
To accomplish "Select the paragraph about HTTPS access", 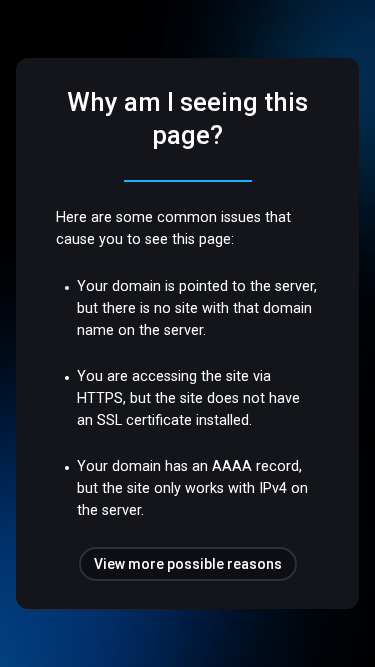I will (x=188, y=398).
